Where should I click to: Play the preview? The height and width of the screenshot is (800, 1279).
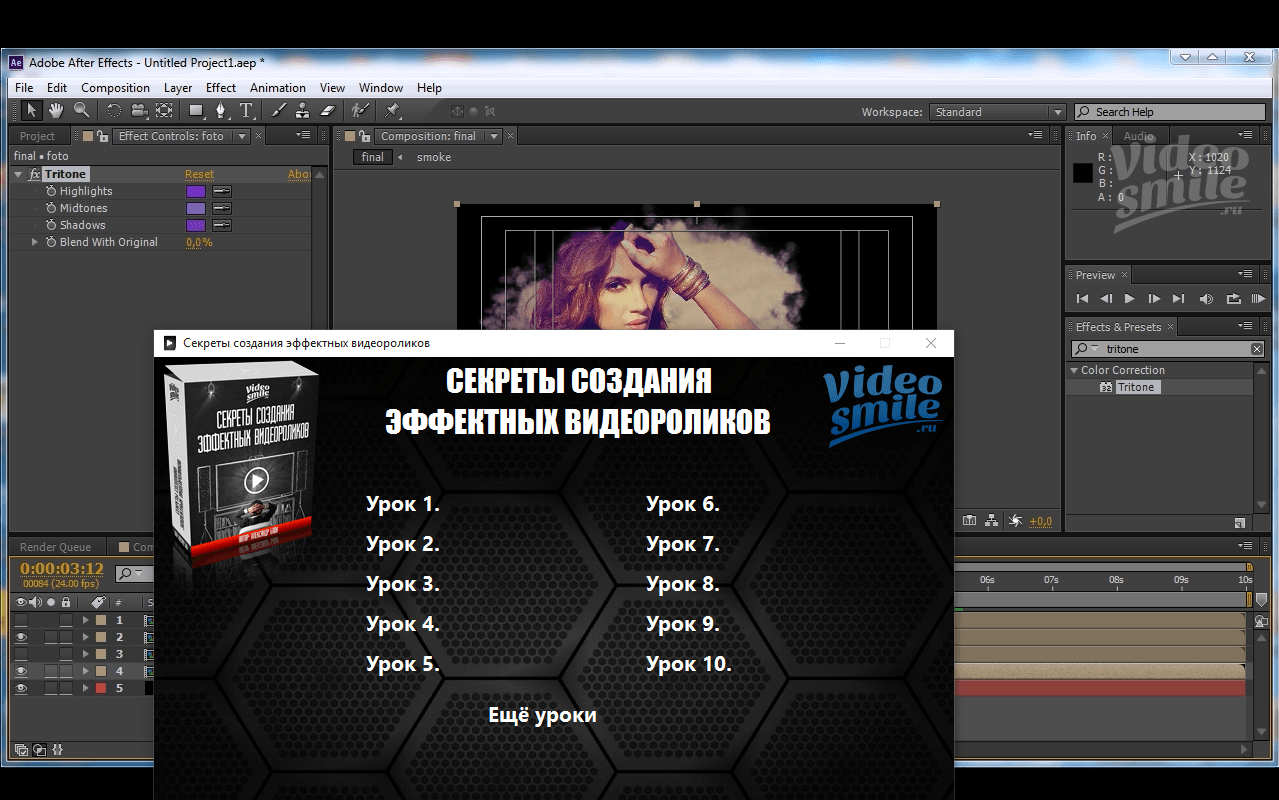(x=1130, y=298)
